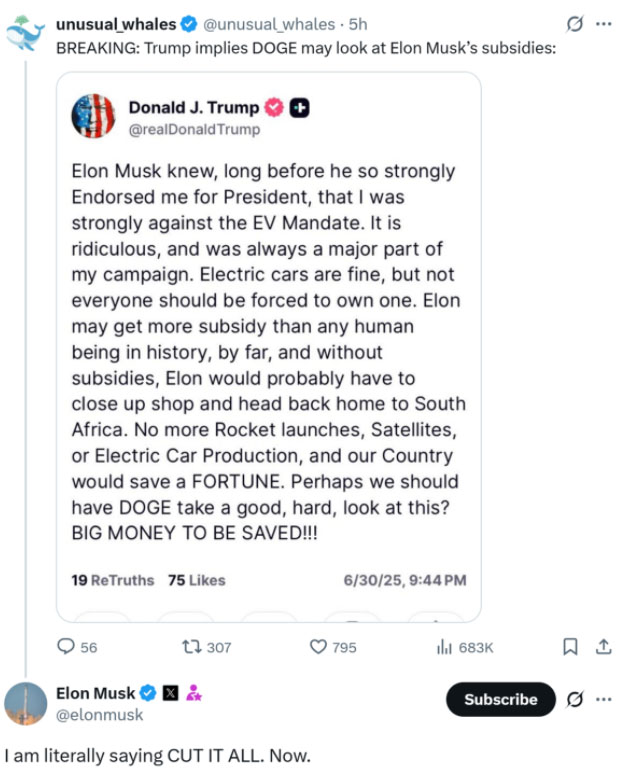Share the unusual_whales post
The height and width of the screenshot is (774, 623).
(x=603, y=647)
